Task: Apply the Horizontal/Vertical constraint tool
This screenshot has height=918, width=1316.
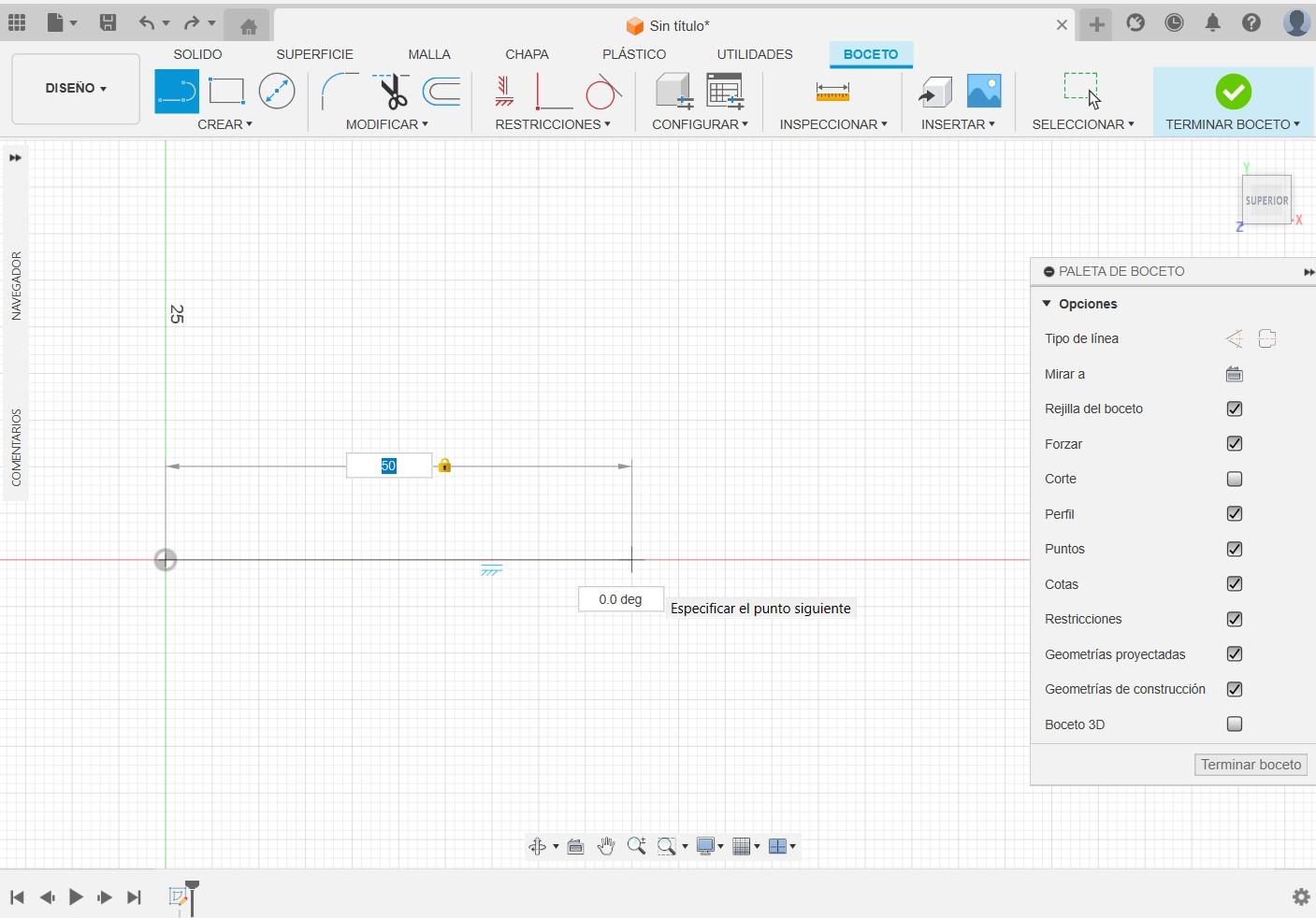Action: tap(504, 92)
